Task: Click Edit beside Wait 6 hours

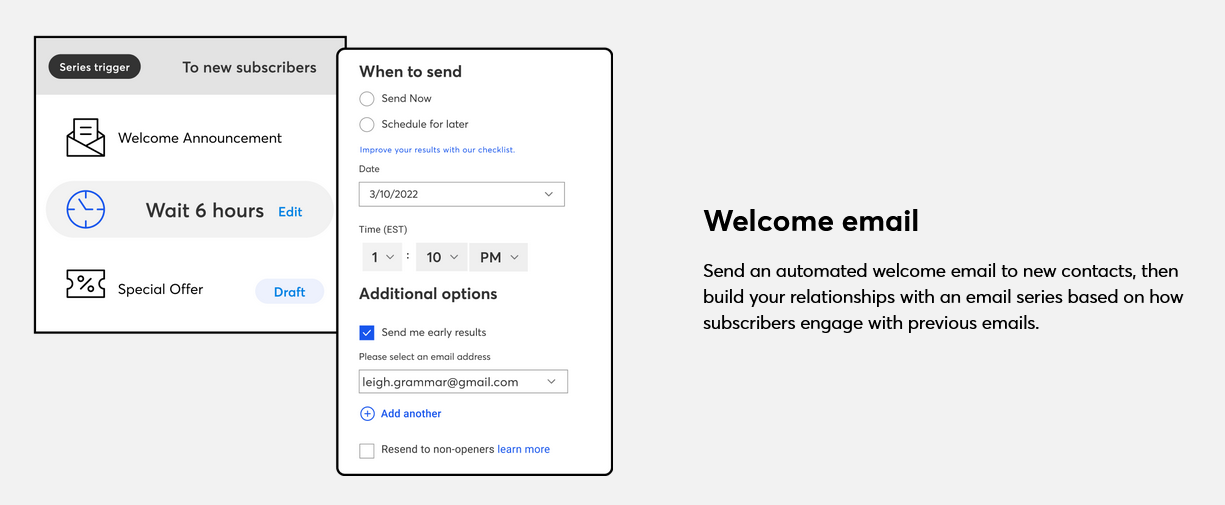Action: (290, 212)
